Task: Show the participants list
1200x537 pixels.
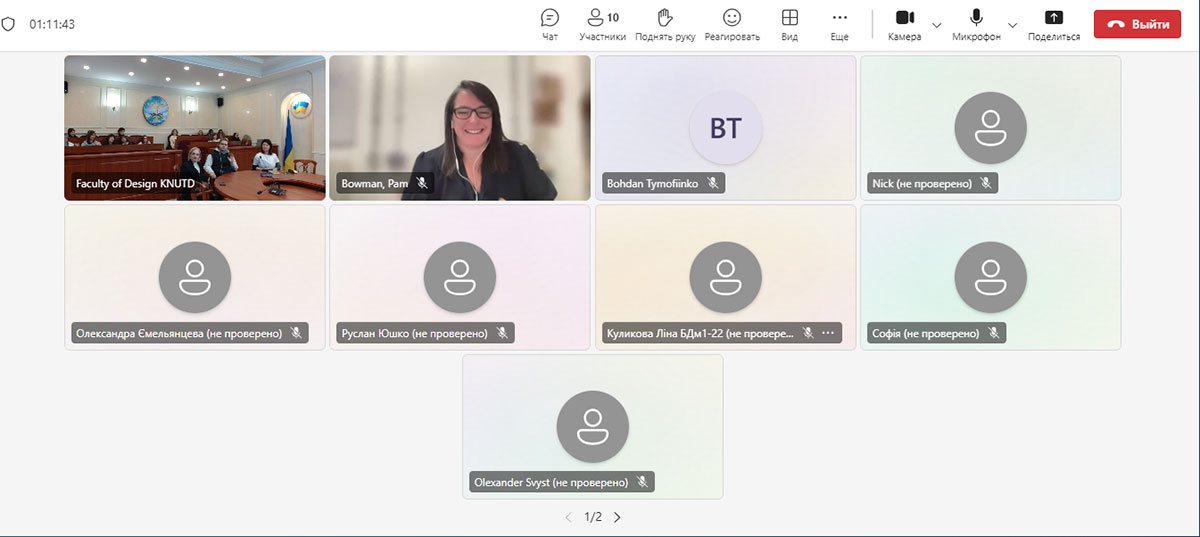Action: [602, 24]
